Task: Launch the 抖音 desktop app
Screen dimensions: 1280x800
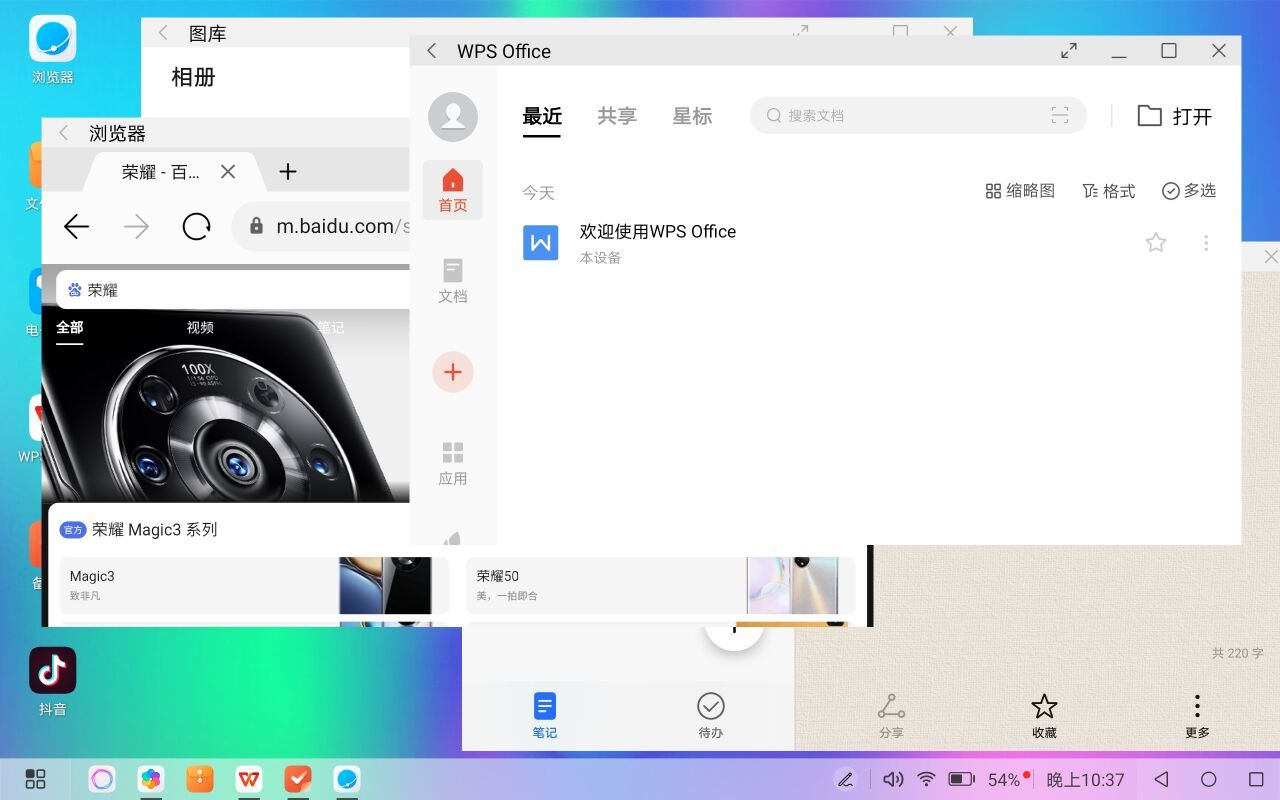Action: tap(52, 681)
